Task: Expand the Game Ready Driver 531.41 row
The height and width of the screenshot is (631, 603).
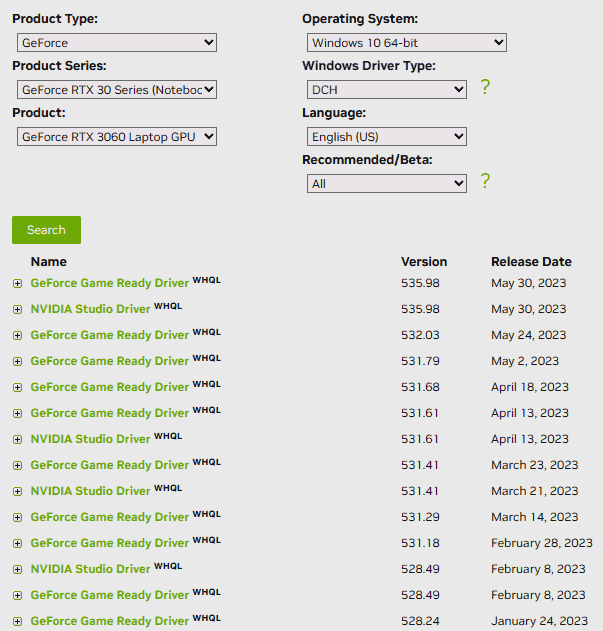Action: click(x=17, y=466)
